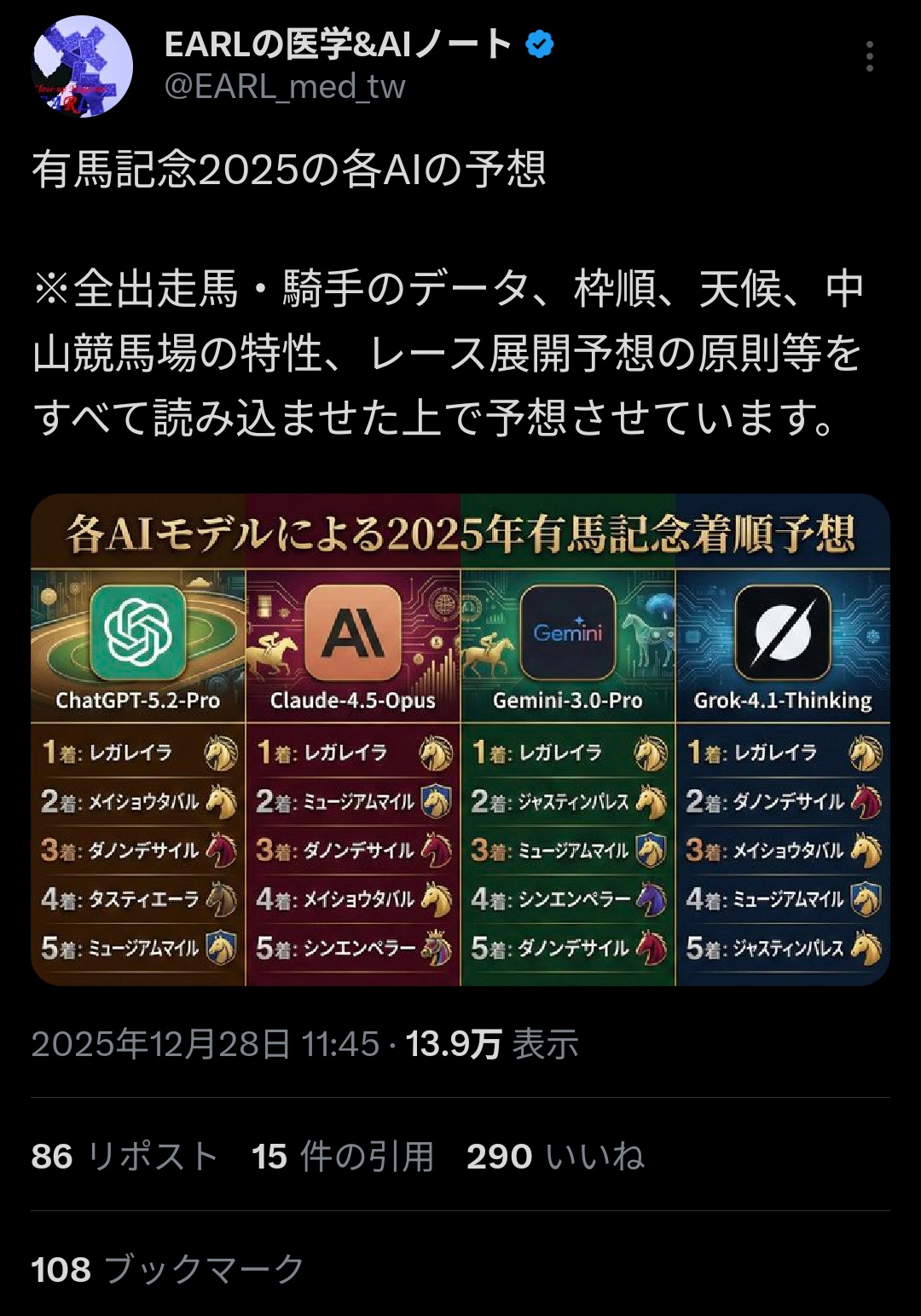Open the @EARL_med_tw handle profile
Viewport: 921px width, 1316px height.
pos(285,87)
